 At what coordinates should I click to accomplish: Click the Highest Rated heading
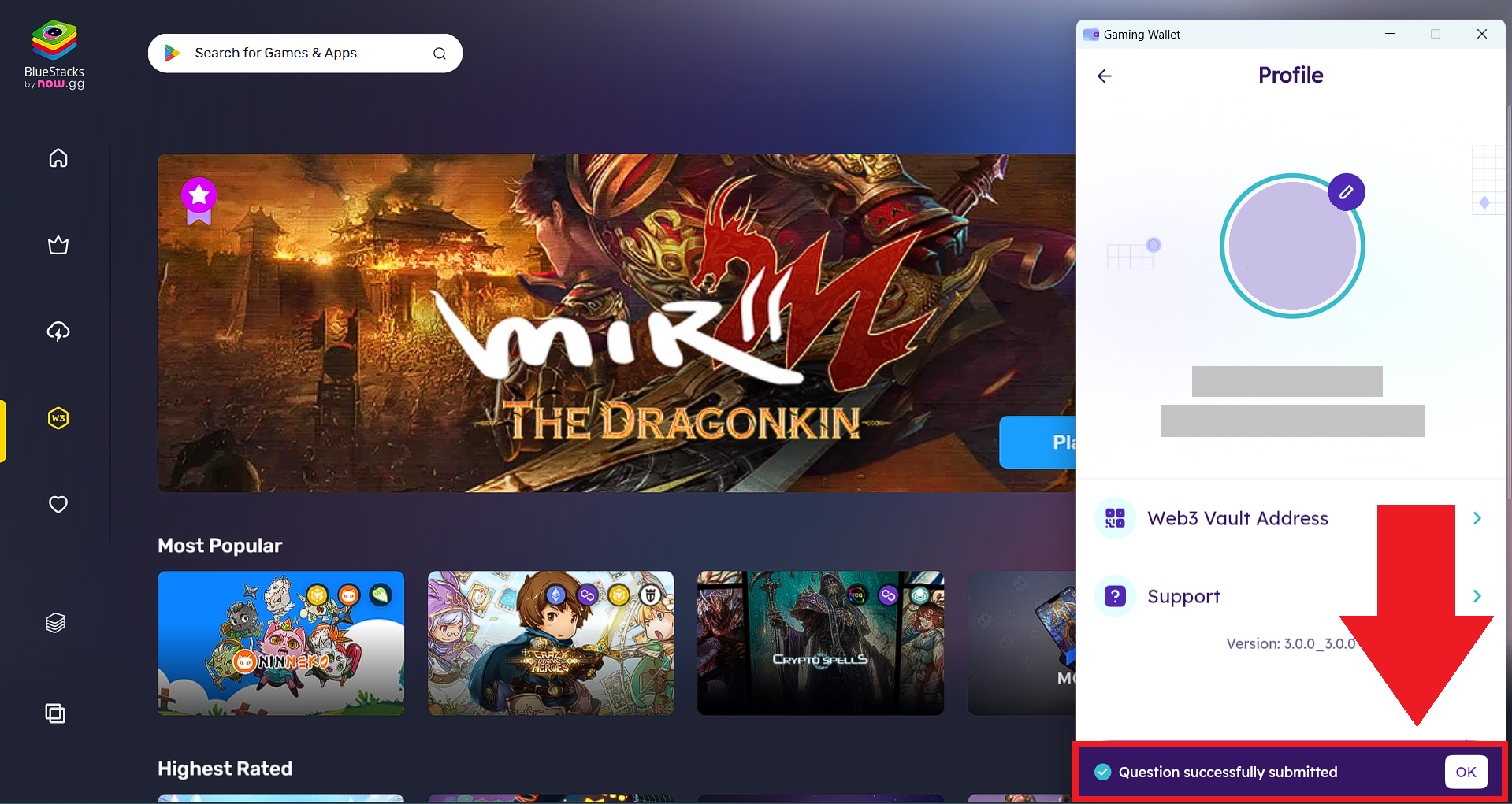click(x=225, y=769)
